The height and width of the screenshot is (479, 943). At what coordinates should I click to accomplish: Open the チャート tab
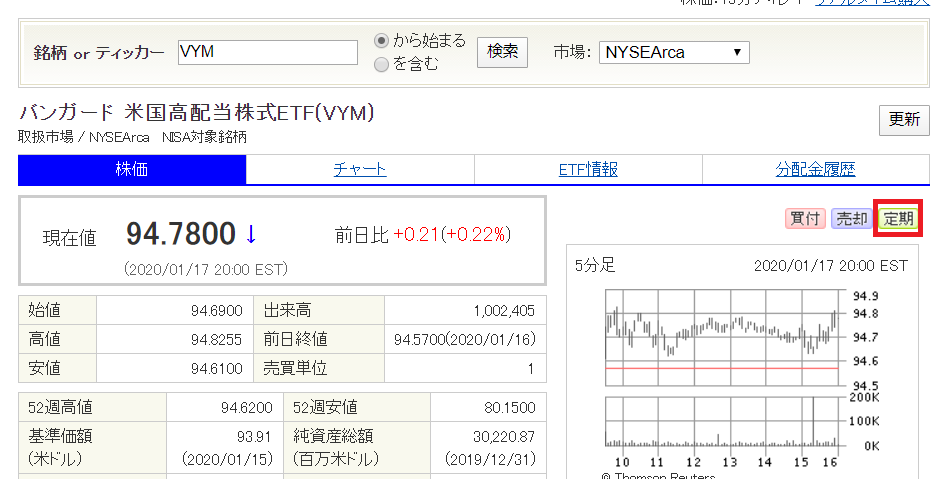coord(360,170)
